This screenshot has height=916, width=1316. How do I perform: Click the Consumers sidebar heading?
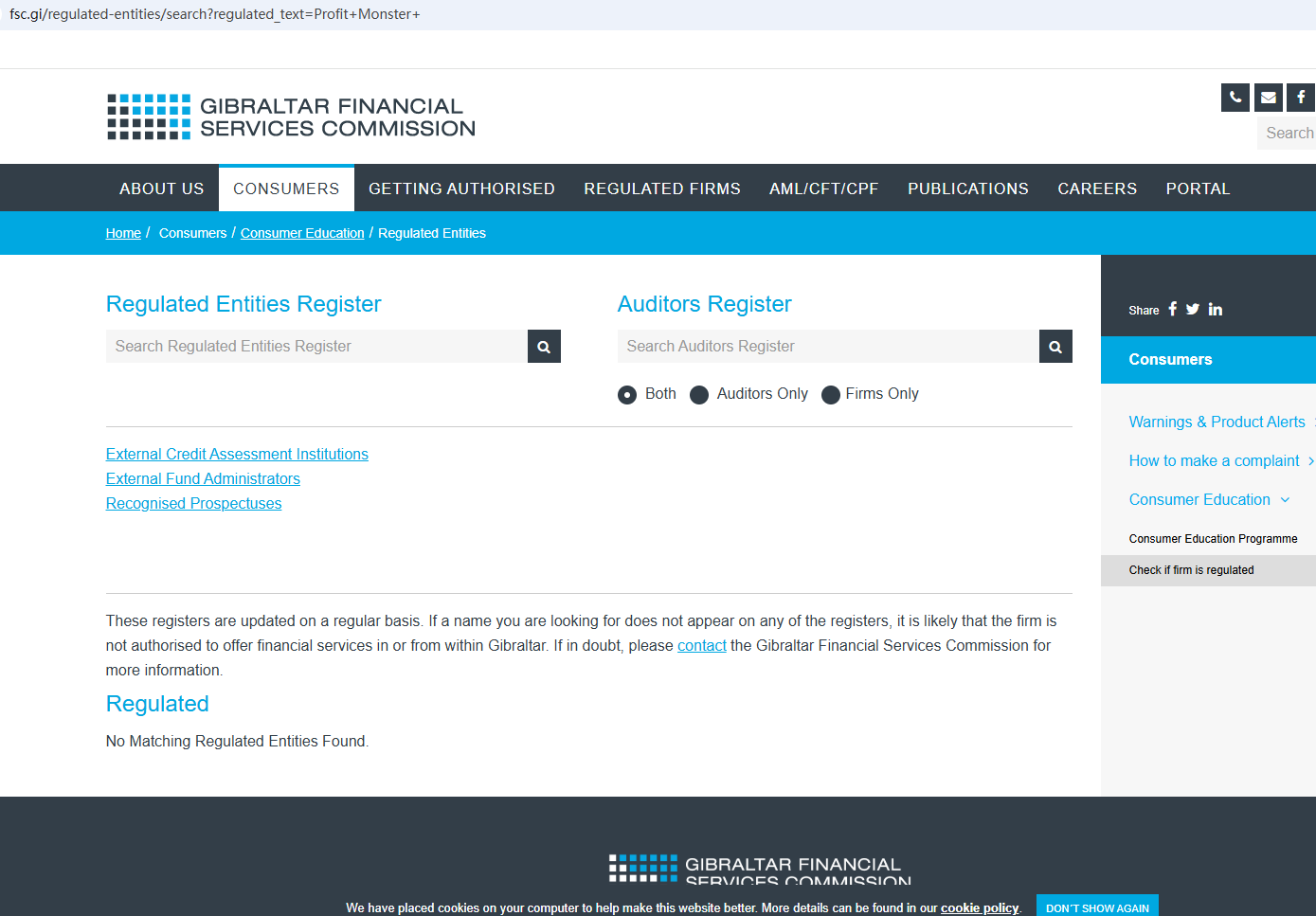click(1208, 360)
